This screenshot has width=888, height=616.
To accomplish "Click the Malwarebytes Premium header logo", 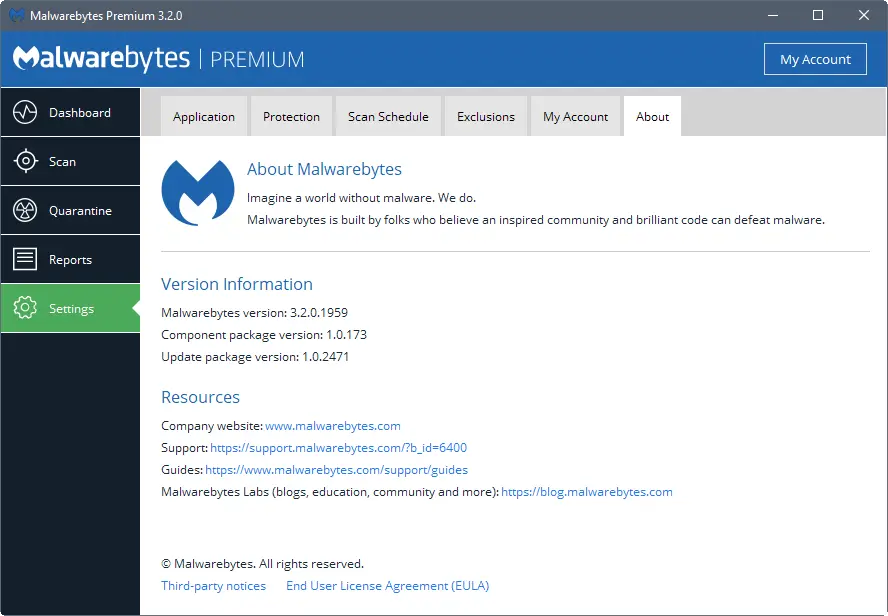I will point(158,59).
